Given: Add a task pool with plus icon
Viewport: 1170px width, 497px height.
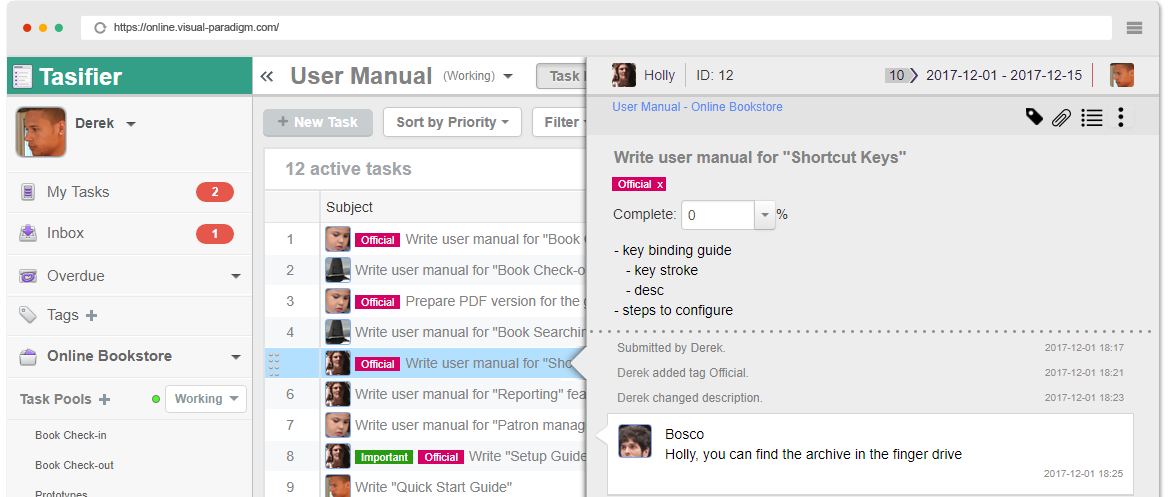Looking at the screenshot, I should pyautogui.click(x=104, y=399).
